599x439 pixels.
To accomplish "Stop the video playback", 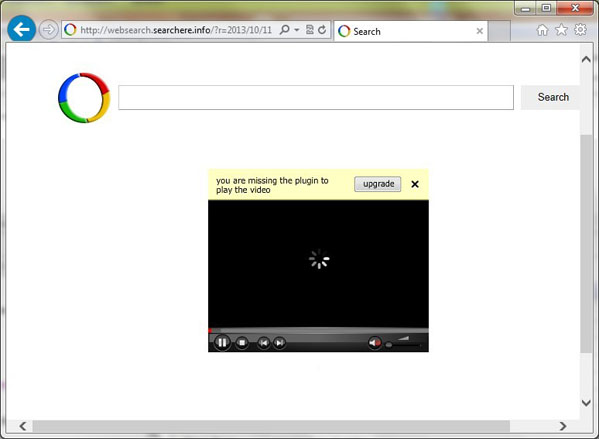I will (242, 343).
